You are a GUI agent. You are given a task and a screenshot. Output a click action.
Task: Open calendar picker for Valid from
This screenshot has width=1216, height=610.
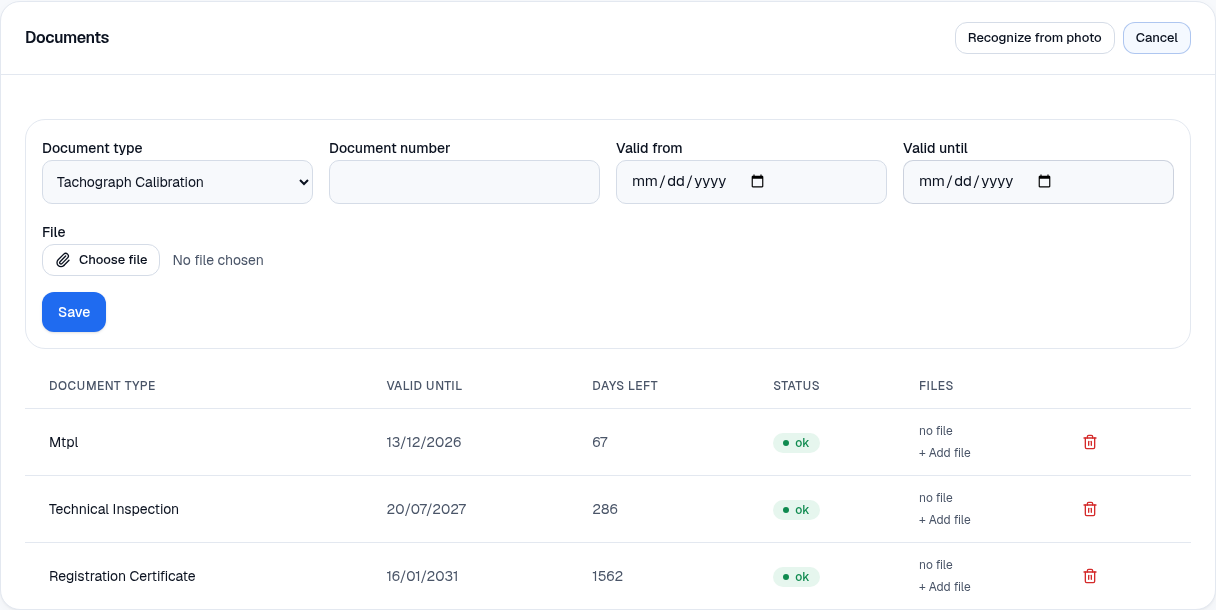coord(757,182)
